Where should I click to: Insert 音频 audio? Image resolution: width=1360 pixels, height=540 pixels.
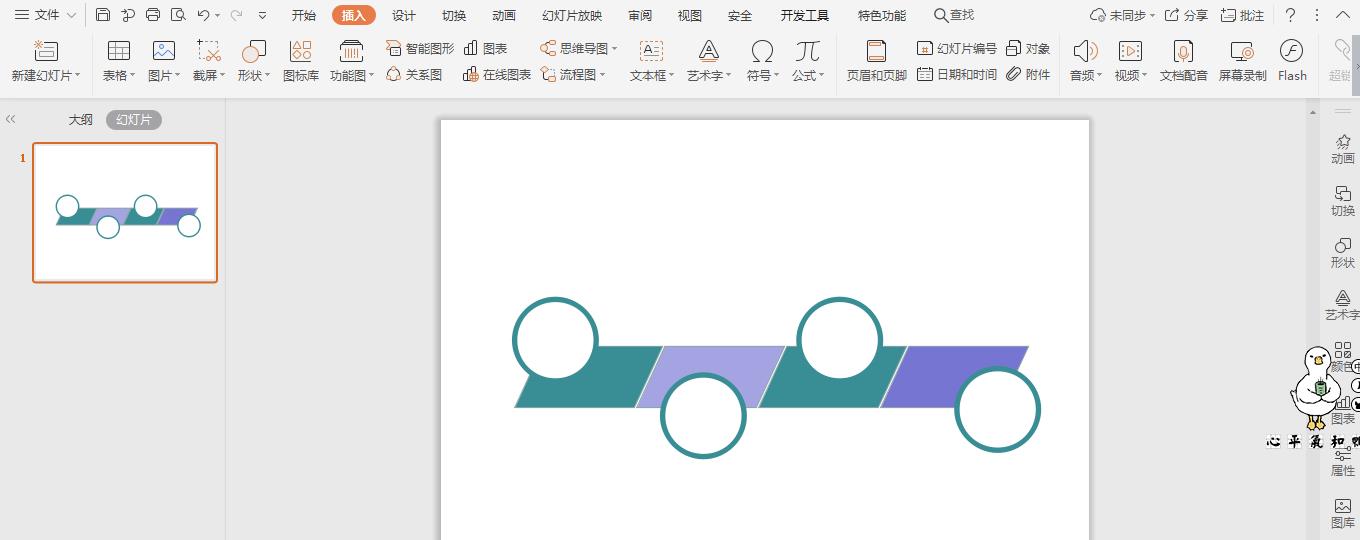click(x=1085, y=61)
